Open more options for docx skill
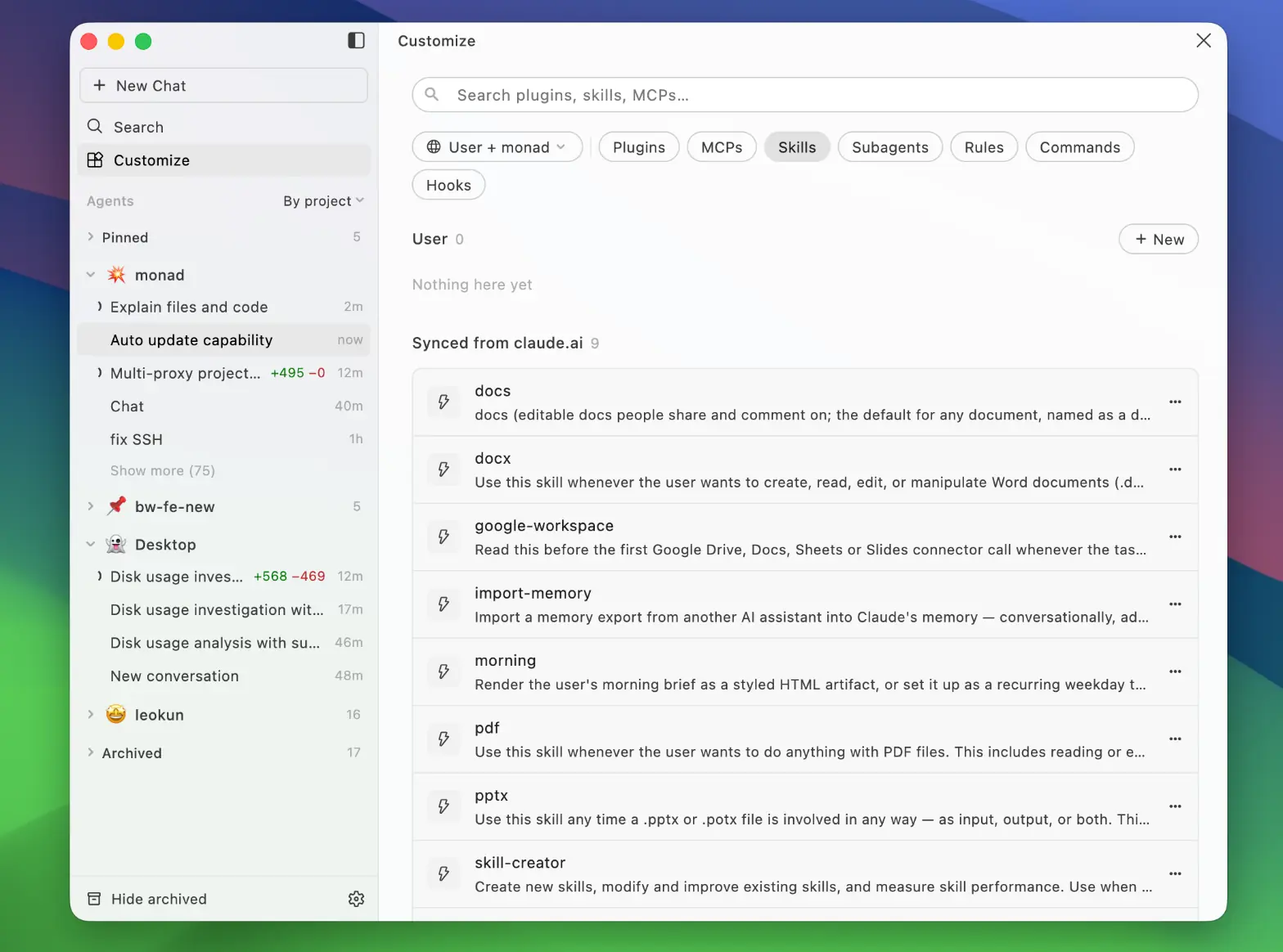Viewport: 1283px width, 952px height. point(1175,469)
